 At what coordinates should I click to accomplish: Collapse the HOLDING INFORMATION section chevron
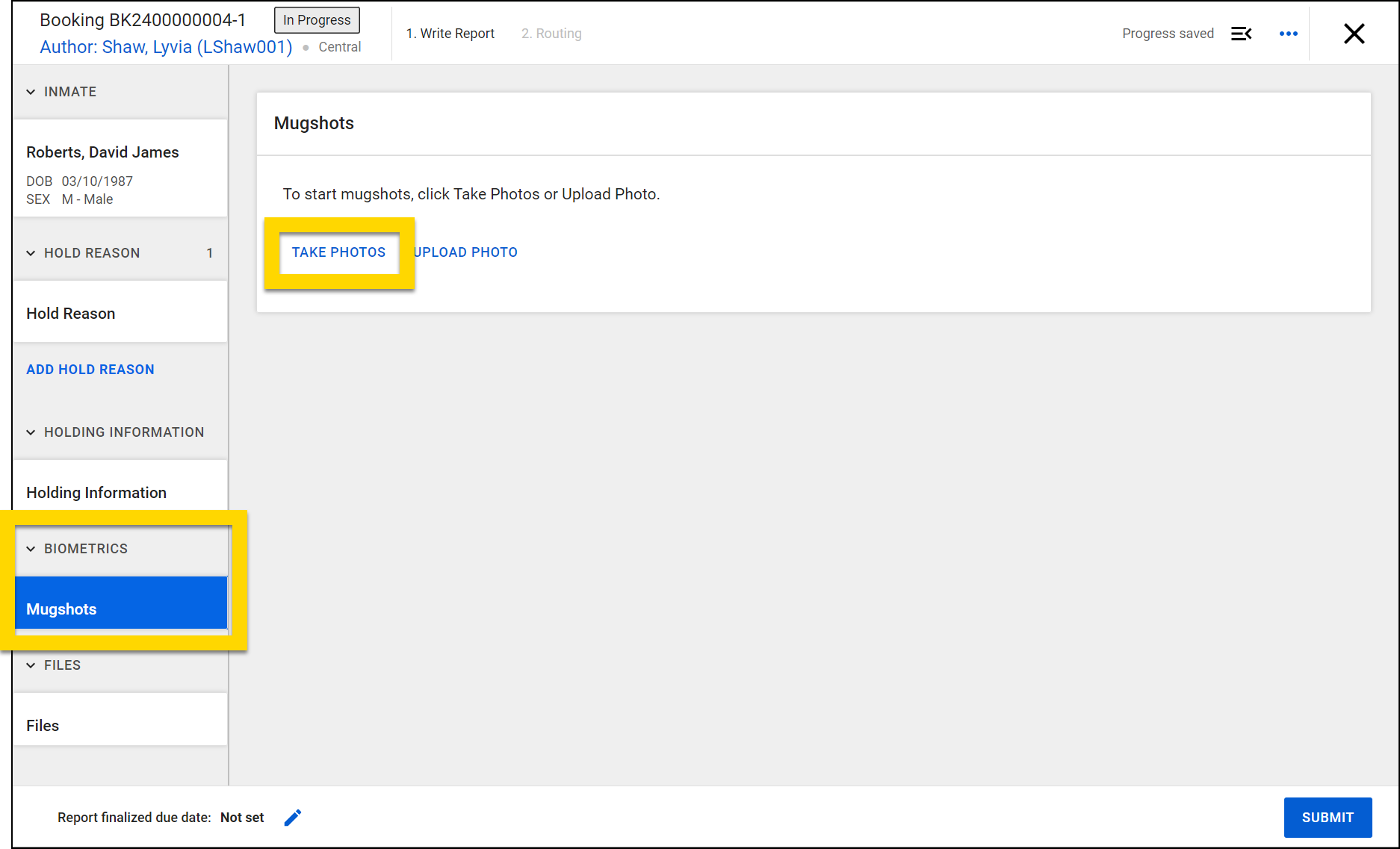click(x=31, y=432)
